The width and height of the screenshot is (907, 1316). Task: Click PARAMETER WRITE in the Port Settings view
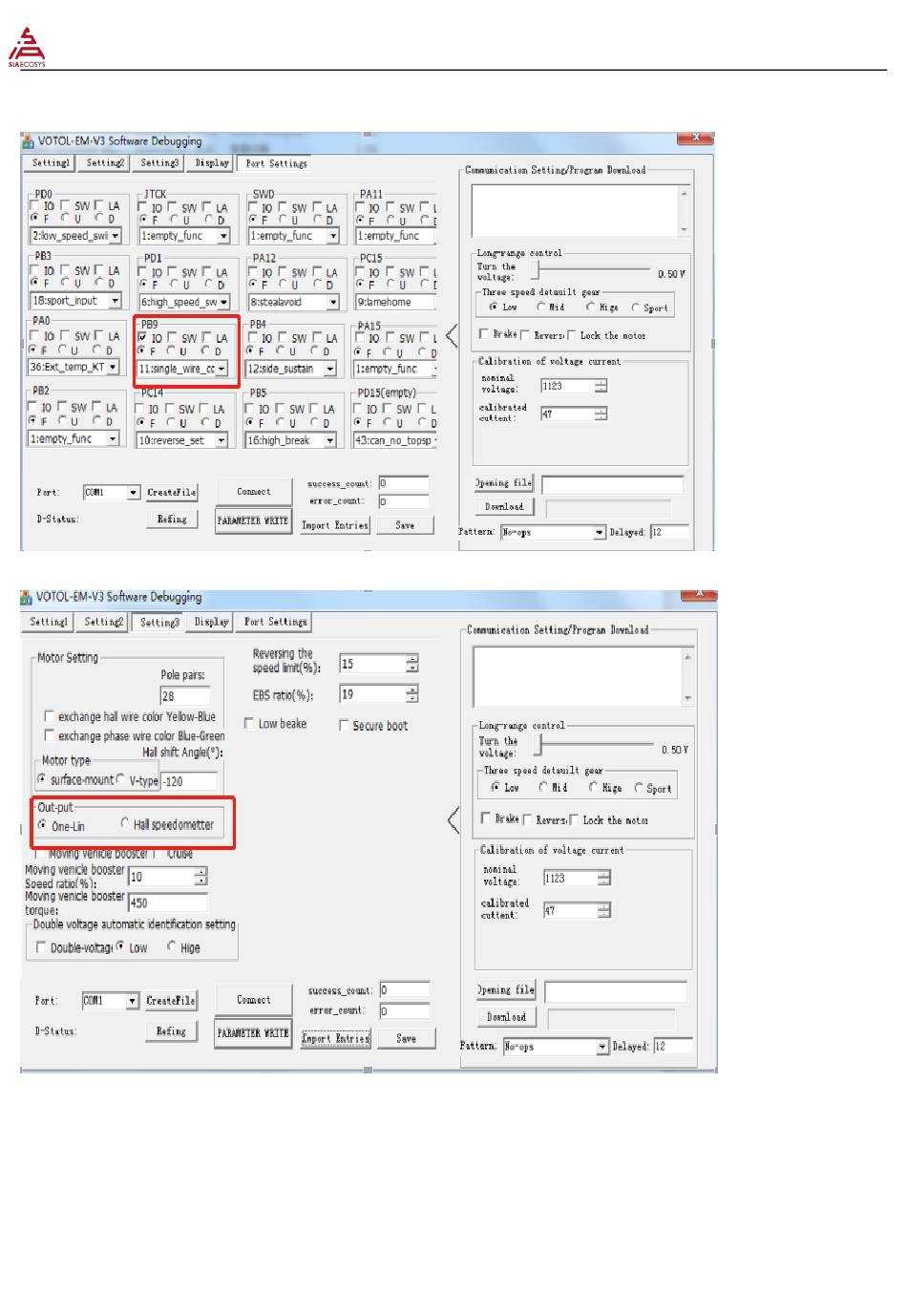[x=252, y=520]
